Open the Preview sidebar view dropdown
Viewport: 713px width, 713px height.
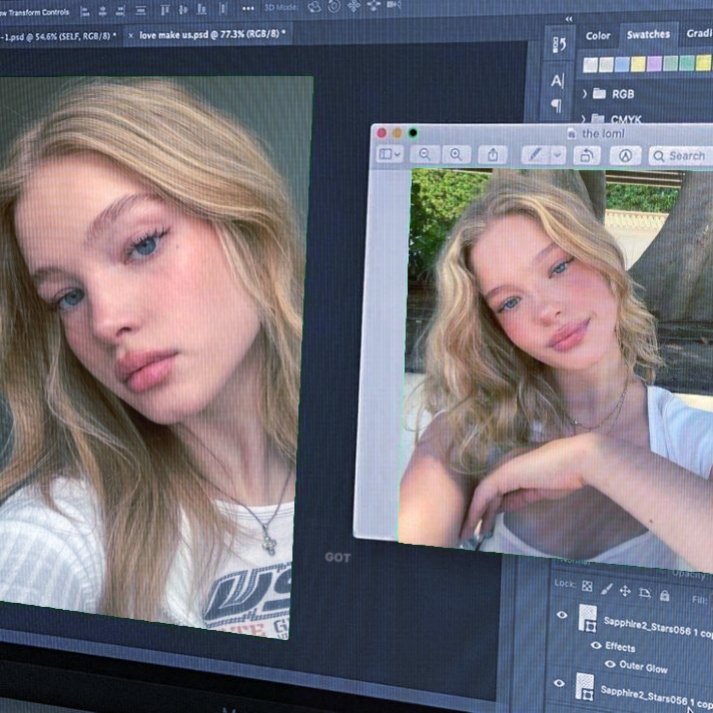point(389,154)
